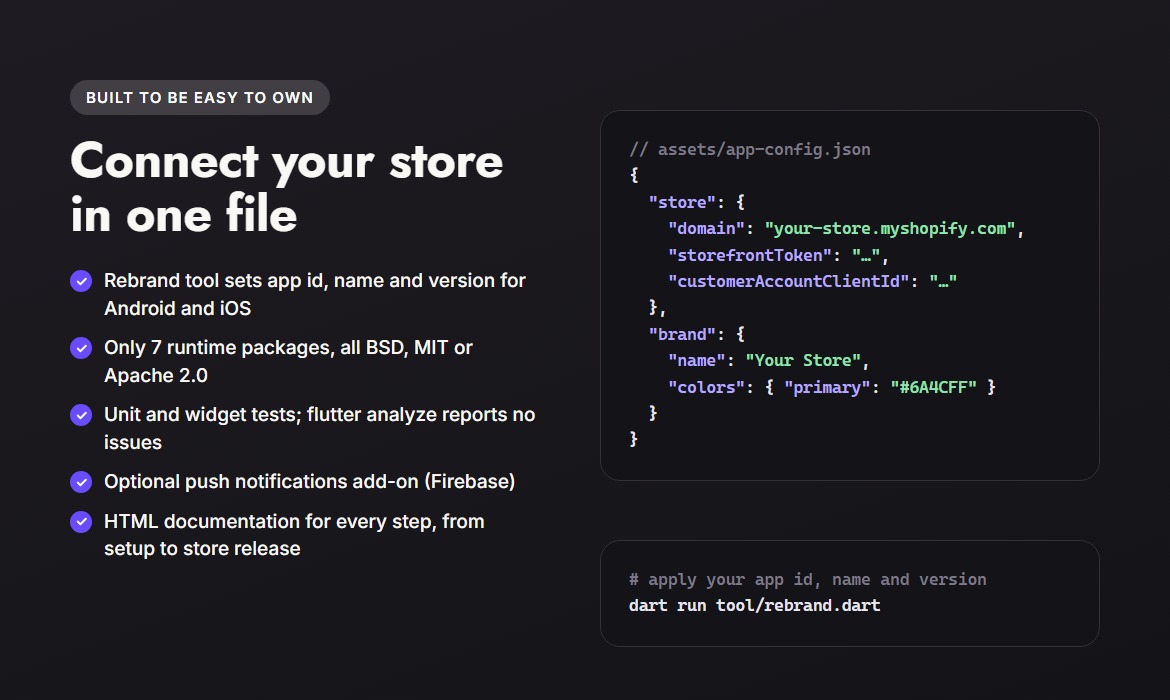Select the text 'Rebrand tool sets app id, name and version'
Image resolution: width=1170 pixels, height=700 pixels.
point(299,281)
